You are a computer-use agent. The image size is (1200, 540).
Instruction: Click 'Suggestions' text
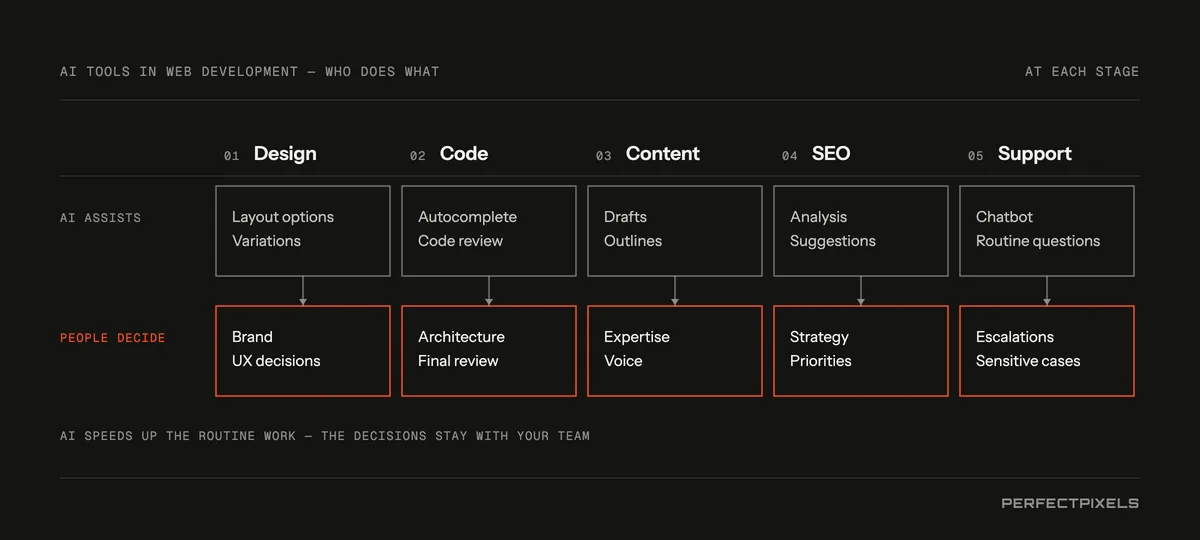(x=833, y=241)
